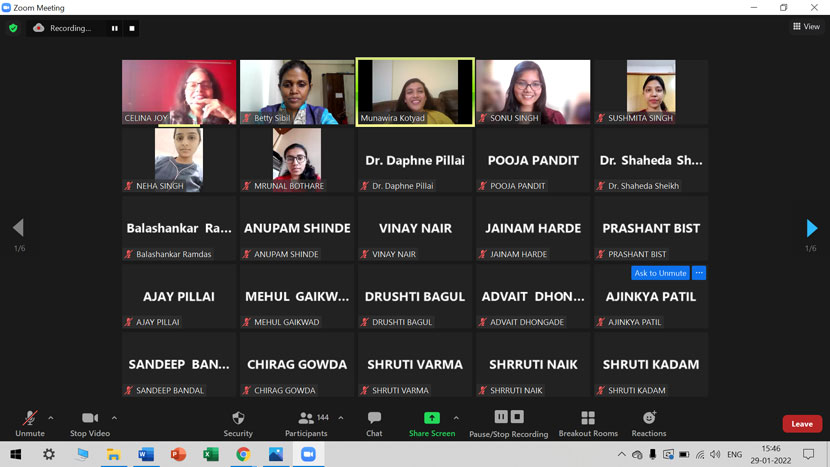Click Zoom icon in taskbar
Screen dimensions: 830x467
coord(308,454)
